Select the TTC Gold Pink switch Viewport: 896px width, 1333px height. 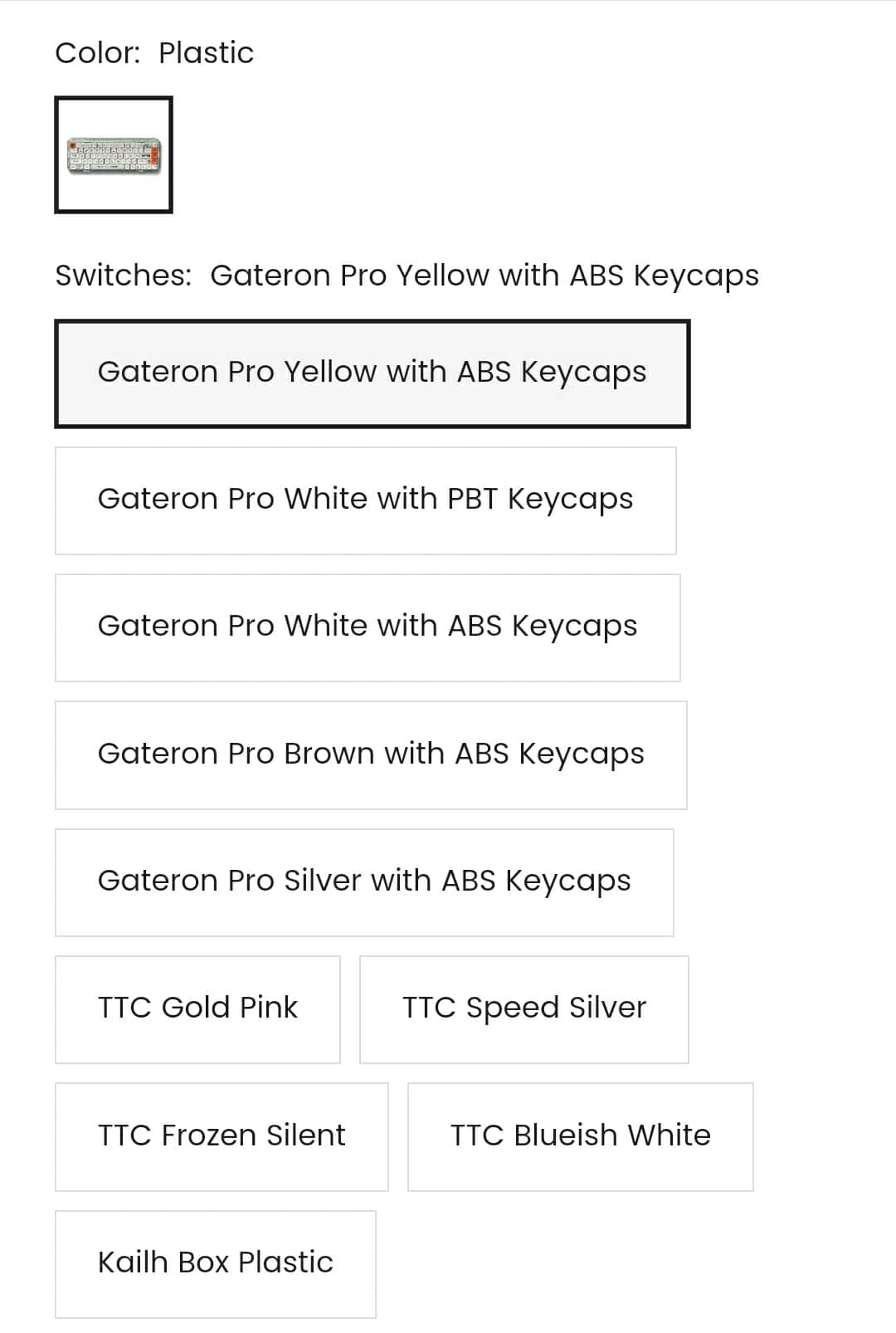click(x=197, y=1009)
